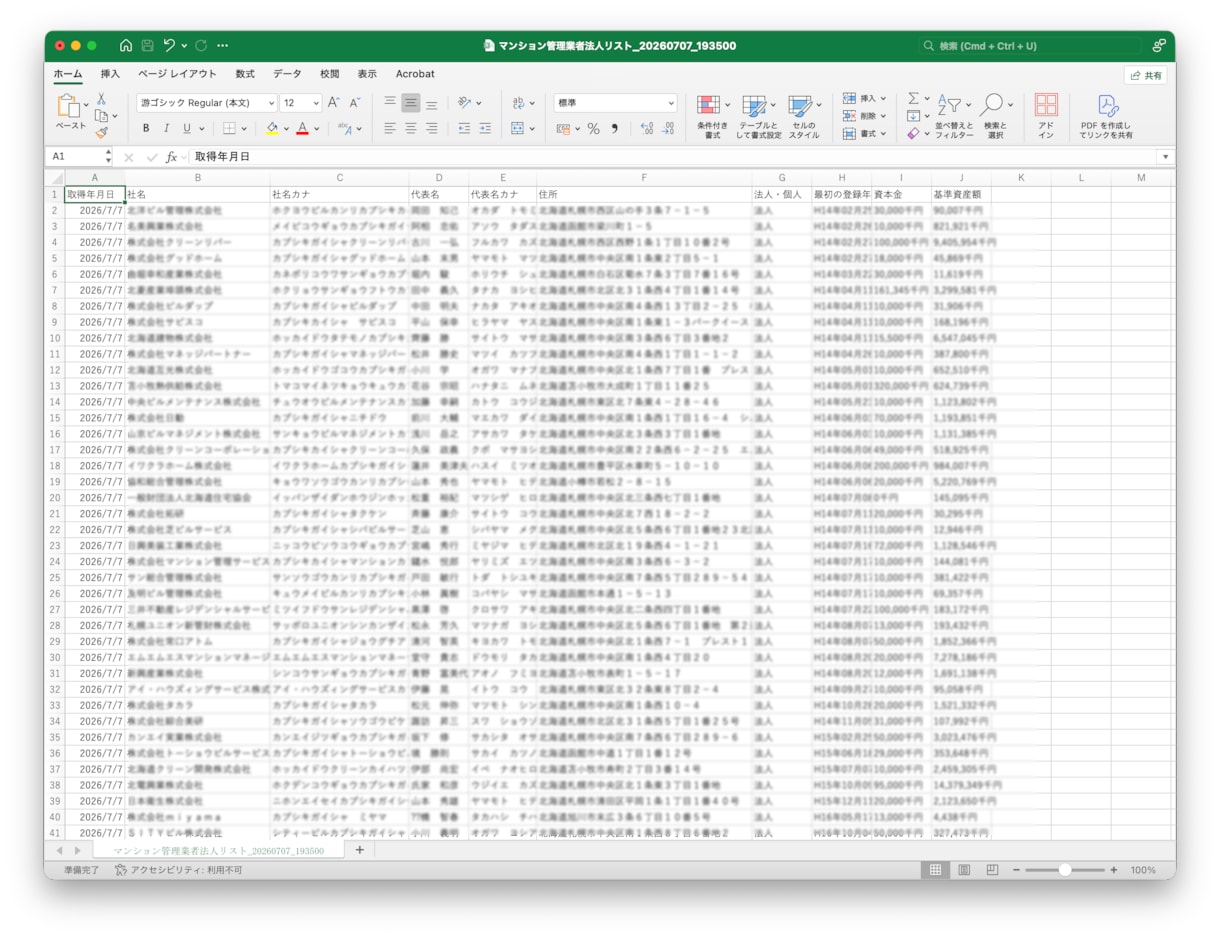Apply the percent style
Screen dimensions: 1220x938
(593, 129)
